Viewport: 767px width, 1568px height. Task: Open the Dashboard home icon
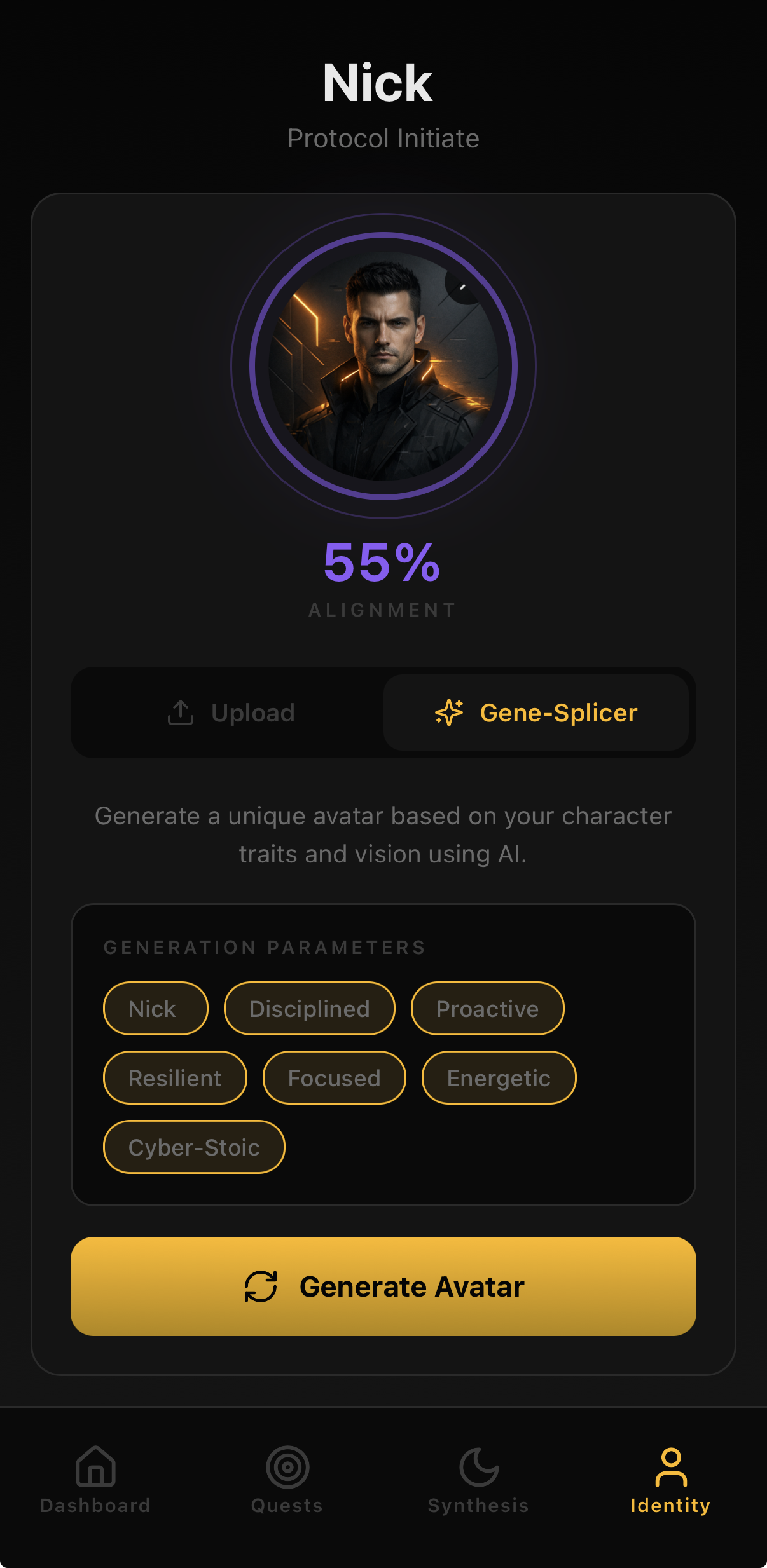point(95,1467)
